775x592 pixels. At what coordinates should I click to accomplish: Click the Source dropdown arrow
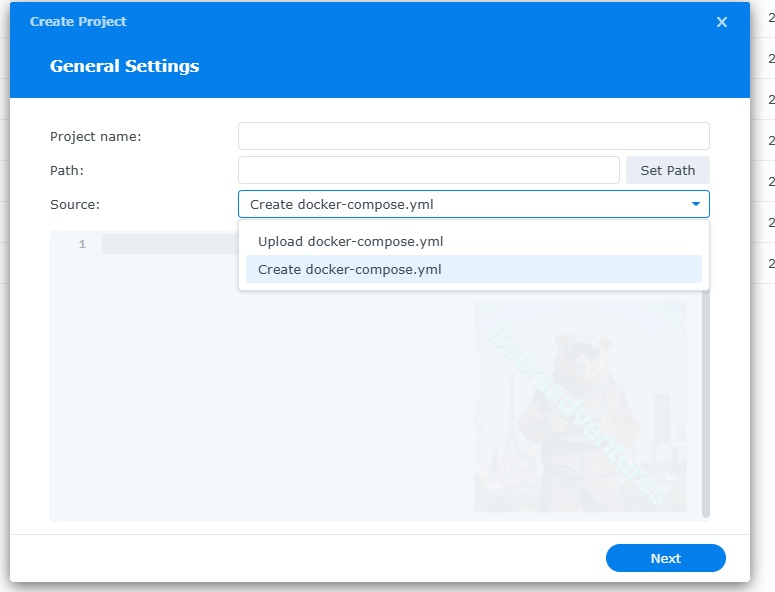(x=696, y=204)
